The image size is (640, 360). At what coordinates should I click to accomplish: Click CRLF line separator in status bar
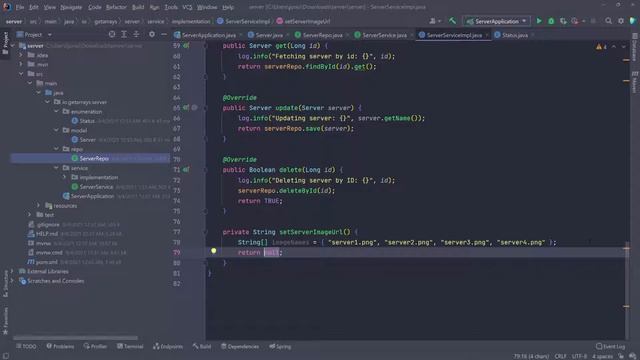point(560,356)
